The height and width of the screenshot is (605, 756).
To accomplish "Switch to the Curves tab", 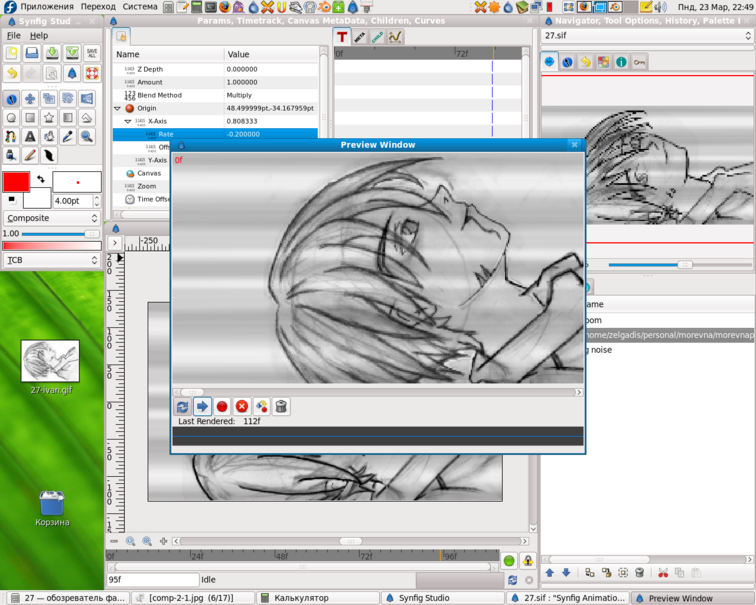I will point(395,37).
